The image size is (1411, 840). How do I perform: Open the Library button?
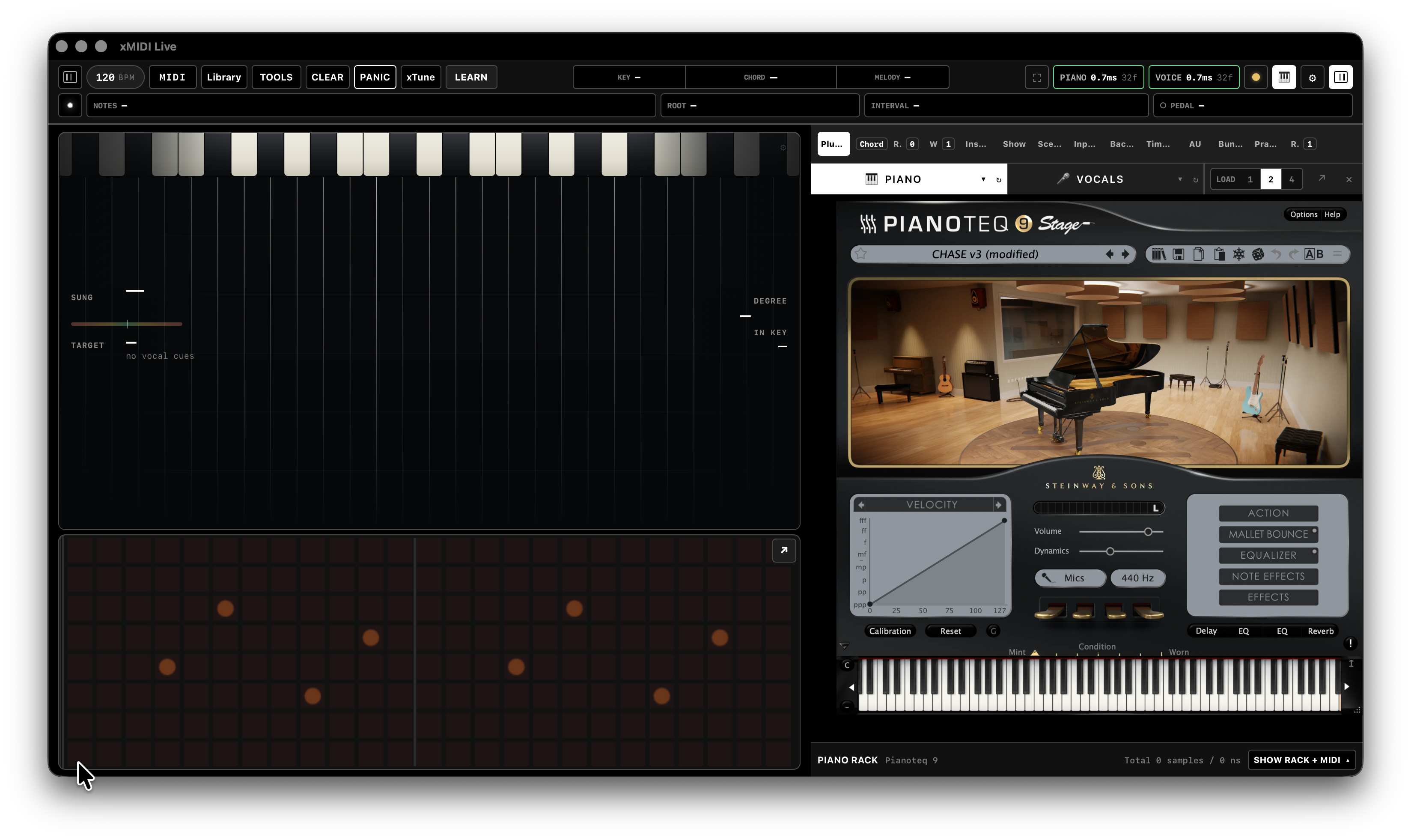pos(223,77)
